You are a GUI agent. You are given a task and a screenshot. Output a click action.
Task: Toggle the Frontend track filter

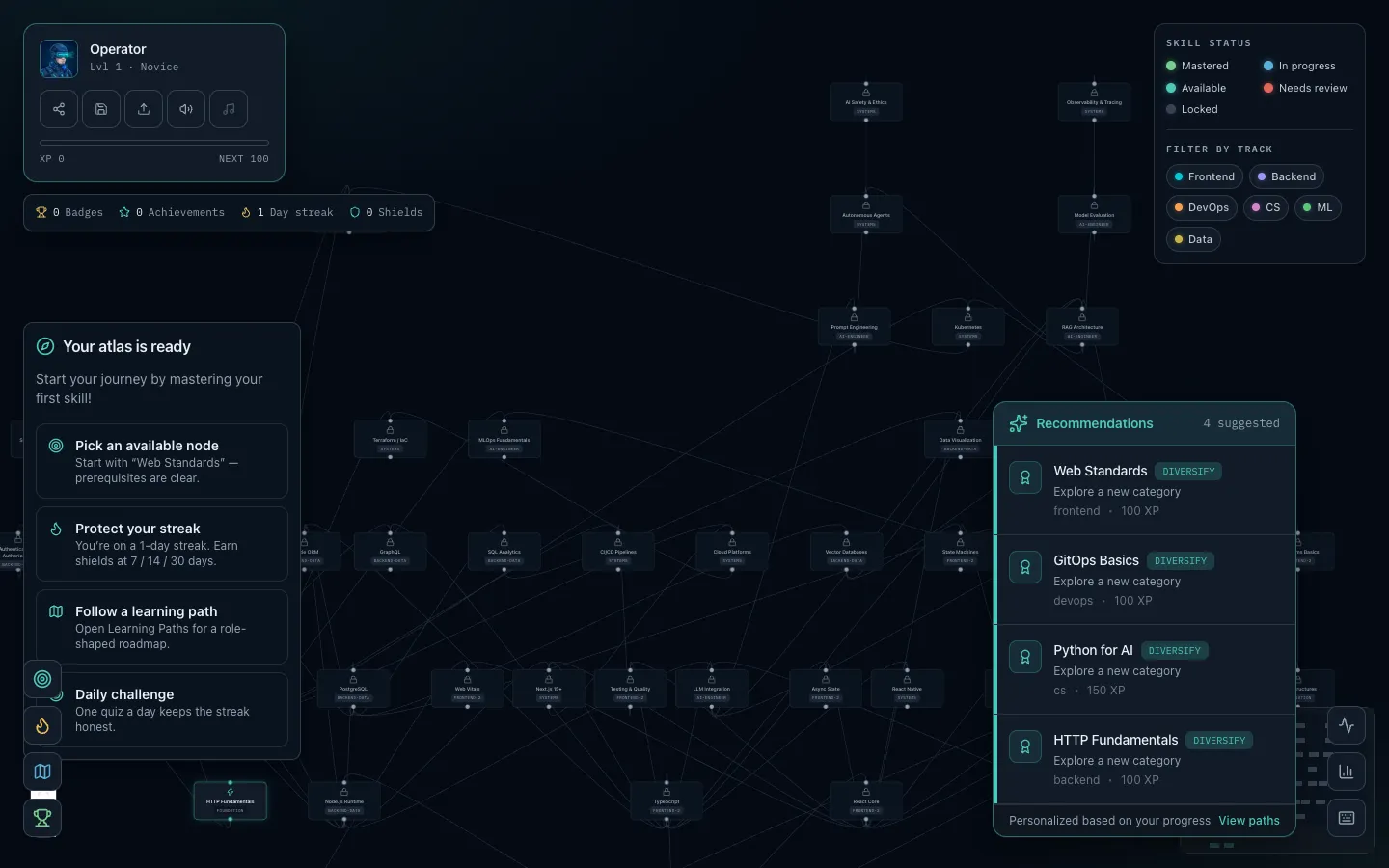click(1205, 176)
